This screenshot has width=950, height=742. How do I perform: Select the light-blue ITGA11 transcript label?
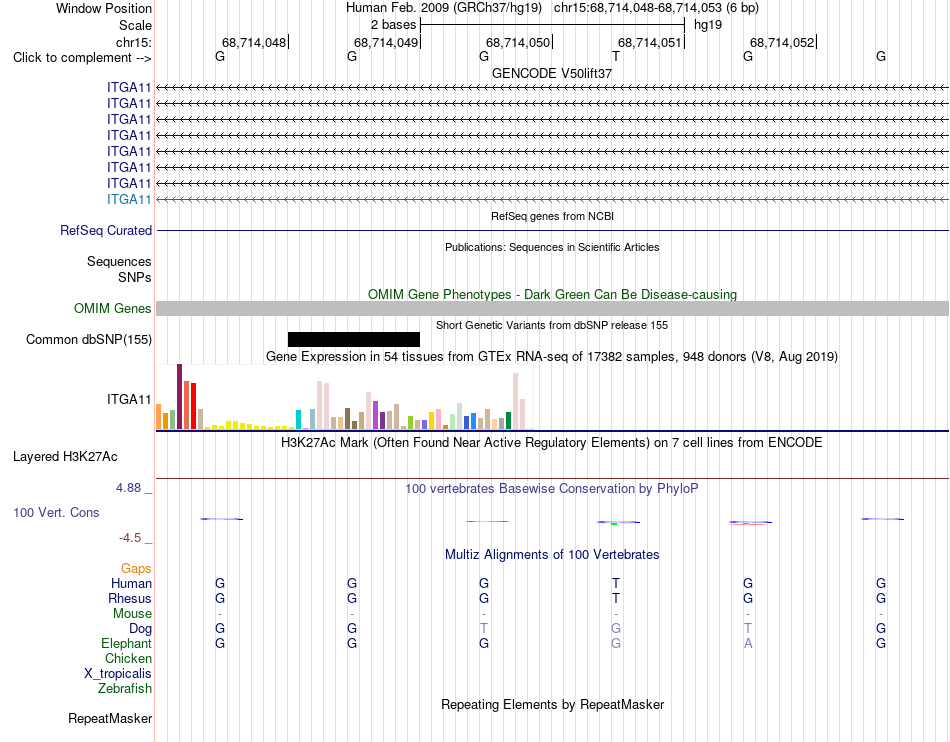pyautogui.click(x=129, y=199)
